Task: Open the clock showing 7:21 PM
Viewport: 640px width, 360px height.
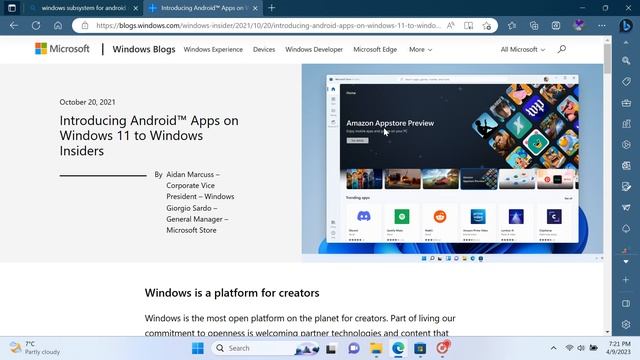Action: (x=619, y=348)
